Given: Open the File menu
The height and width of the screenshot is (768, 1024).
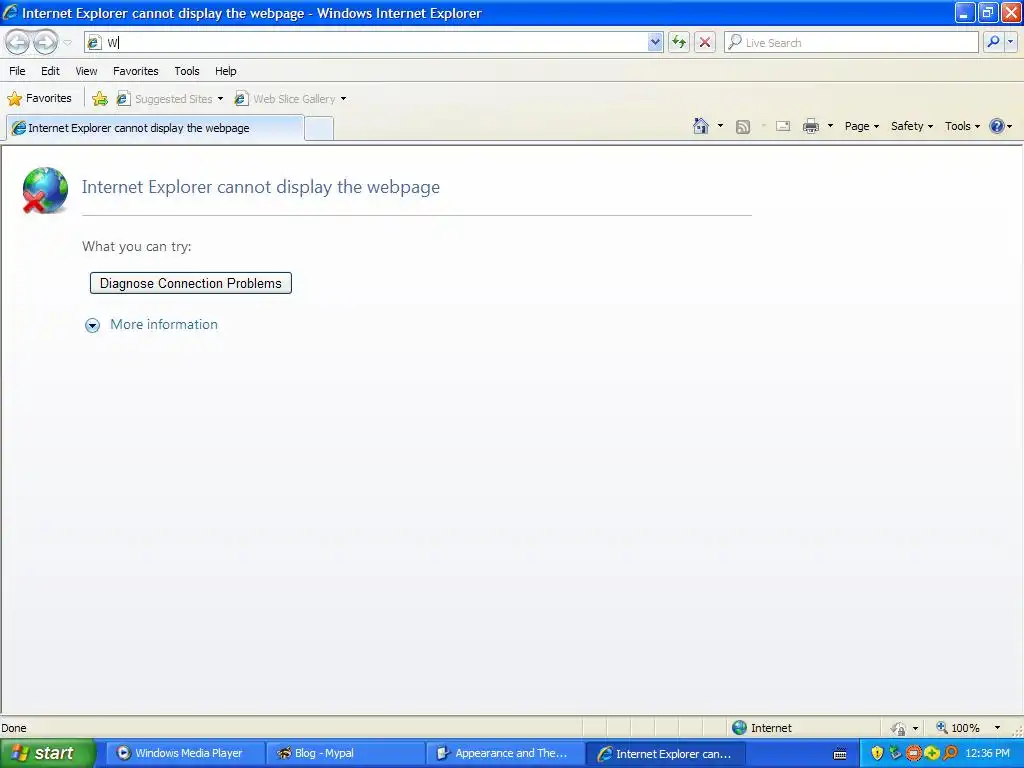Looking at the screenshot, I should tap(18, 71).
